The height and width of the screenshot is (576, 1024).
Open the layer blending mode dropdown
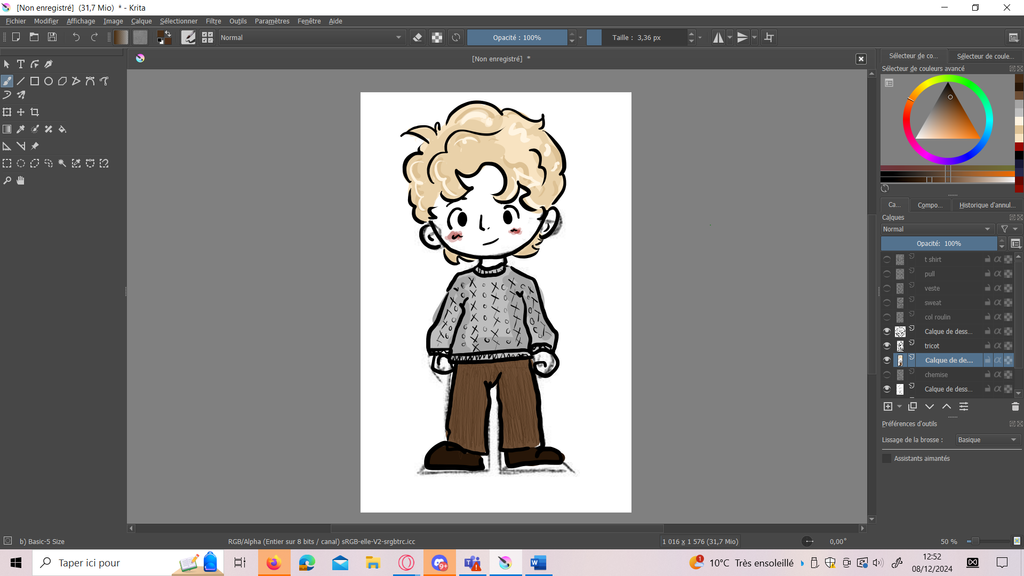tap(937, 229)
